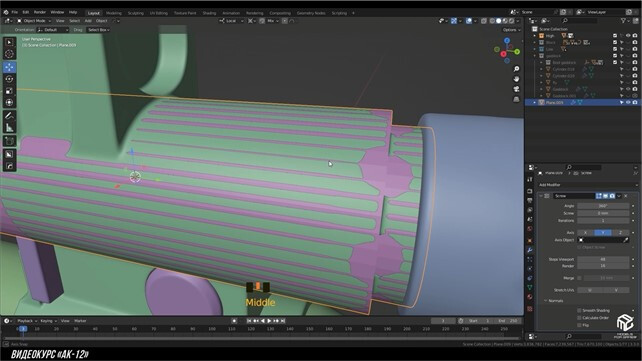The image size is (642, 361).
Task: Toggle visibility eye of High collection
Action: (x=628, y=36)
